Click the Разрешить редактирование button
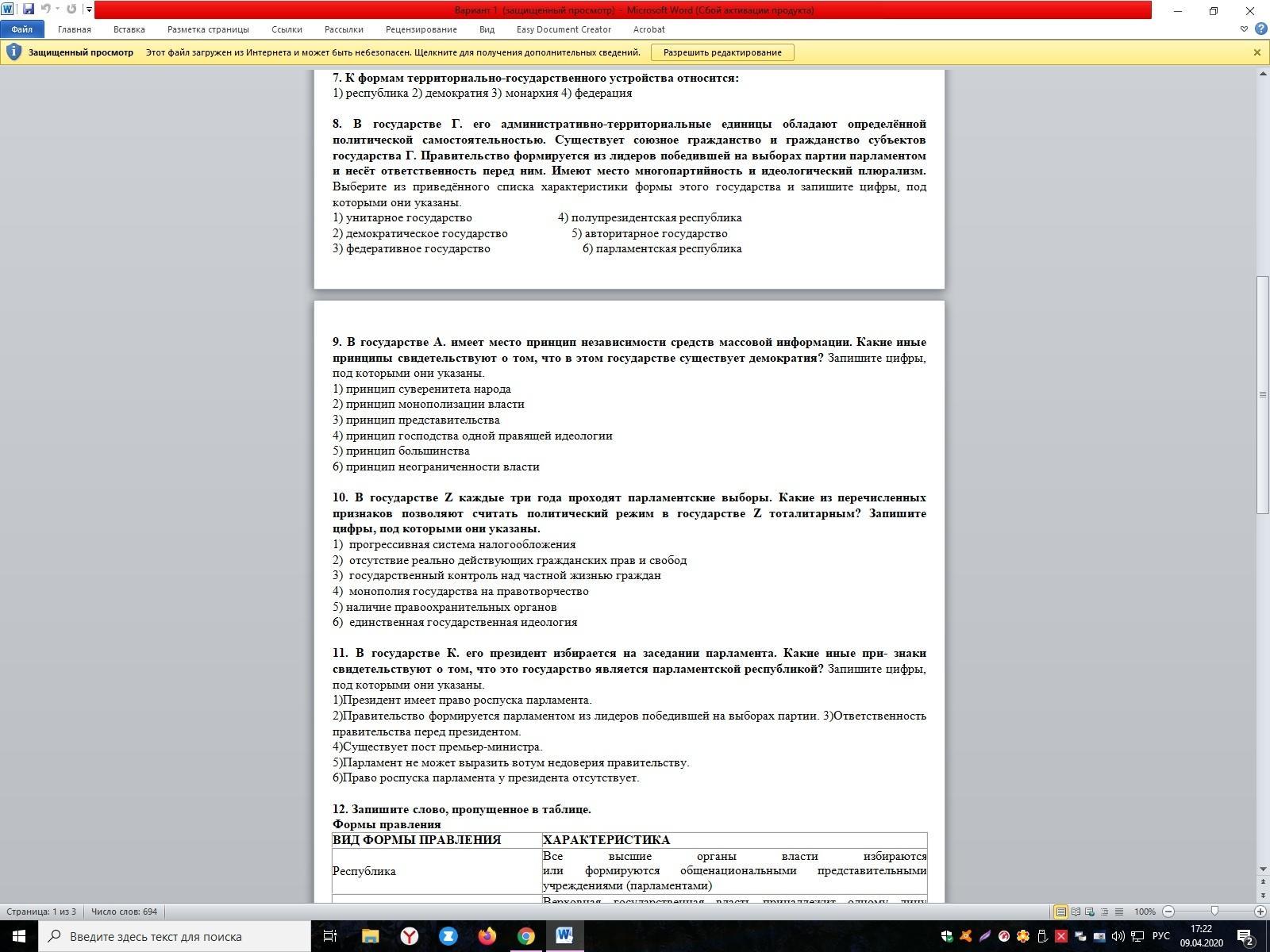The width and height of the screenshot is (1270, 952). point(722,52)
